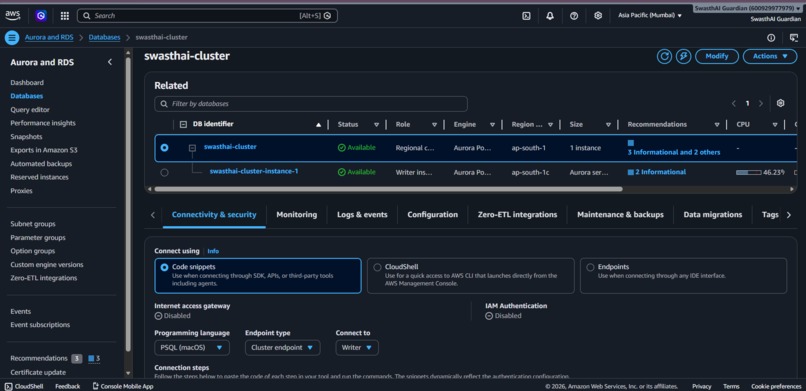Switch to Configuration tab
The height and width of the screenshot is (391, 806).
(x=432, y=215)
